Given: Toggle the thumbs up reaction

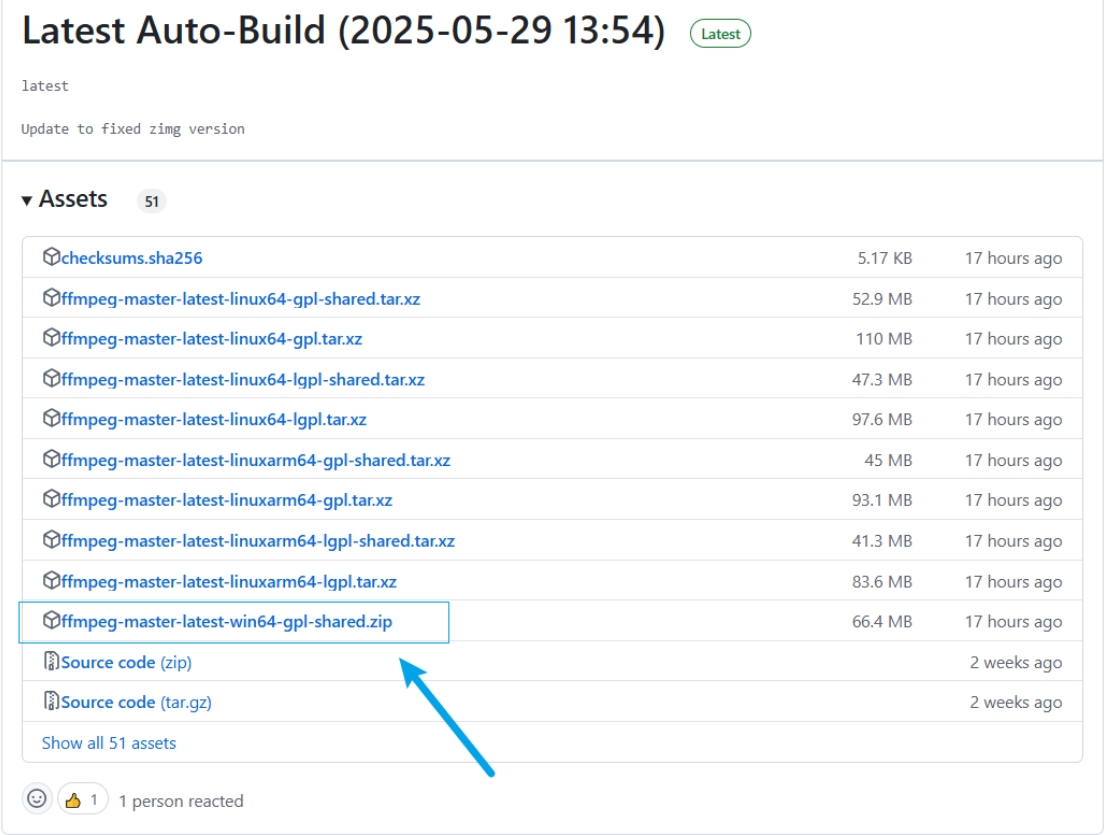Looking at the screenshot, I should click(82, 800).
